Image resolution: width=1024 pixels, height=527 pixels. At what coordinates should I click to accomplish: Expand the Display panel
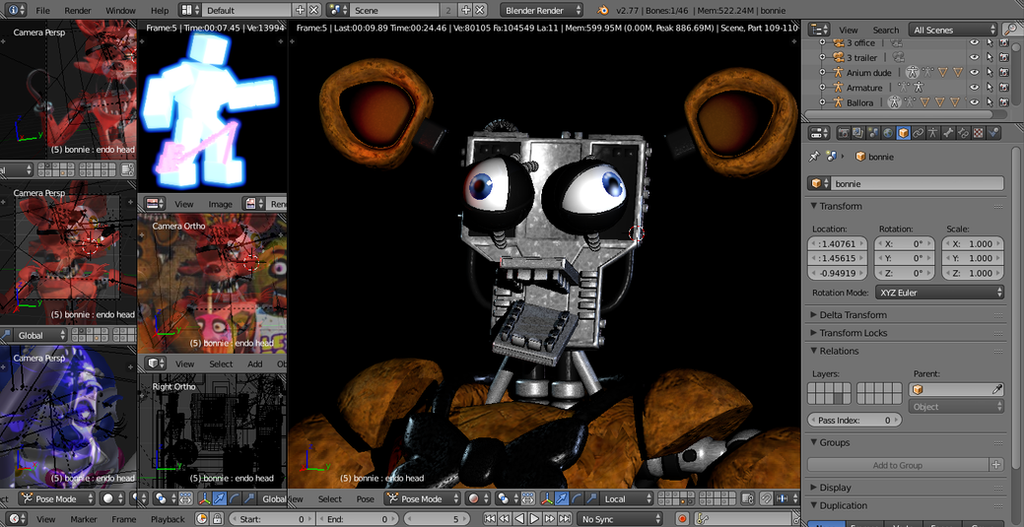tap(835, 487)
